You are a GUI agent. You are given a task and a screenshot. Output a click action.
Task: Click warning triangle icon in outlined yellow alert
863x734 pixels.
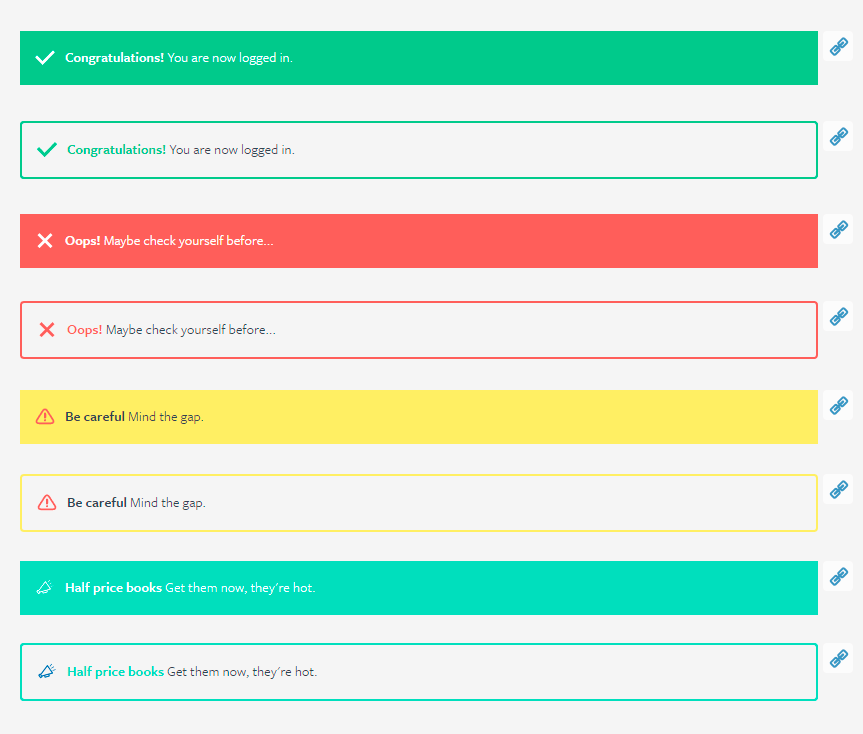47,503
